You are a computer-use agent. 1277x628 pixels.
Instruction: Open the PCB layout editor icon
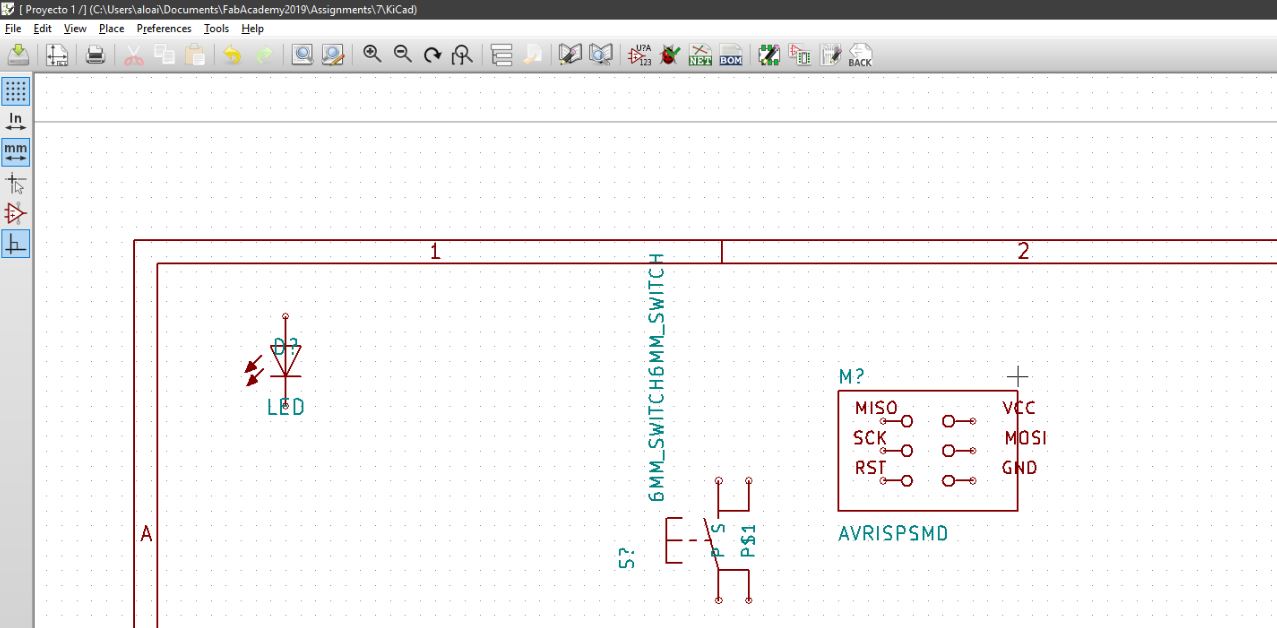769,55
